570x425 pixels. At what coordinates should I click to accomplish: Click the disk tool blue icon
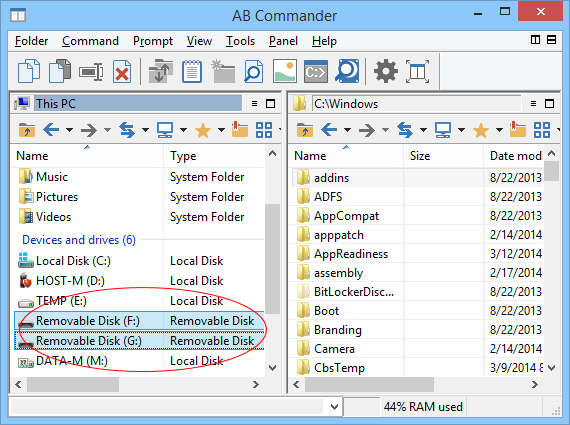tap(347, 71)
